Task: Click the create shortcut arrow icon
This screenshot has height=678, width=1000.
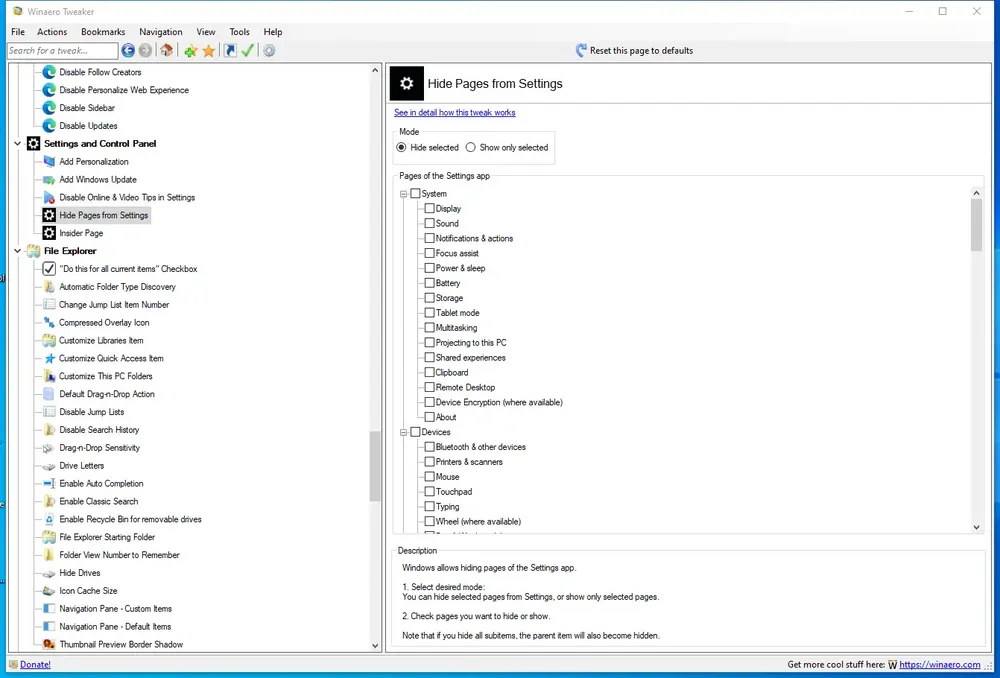Action: (230, 50)
